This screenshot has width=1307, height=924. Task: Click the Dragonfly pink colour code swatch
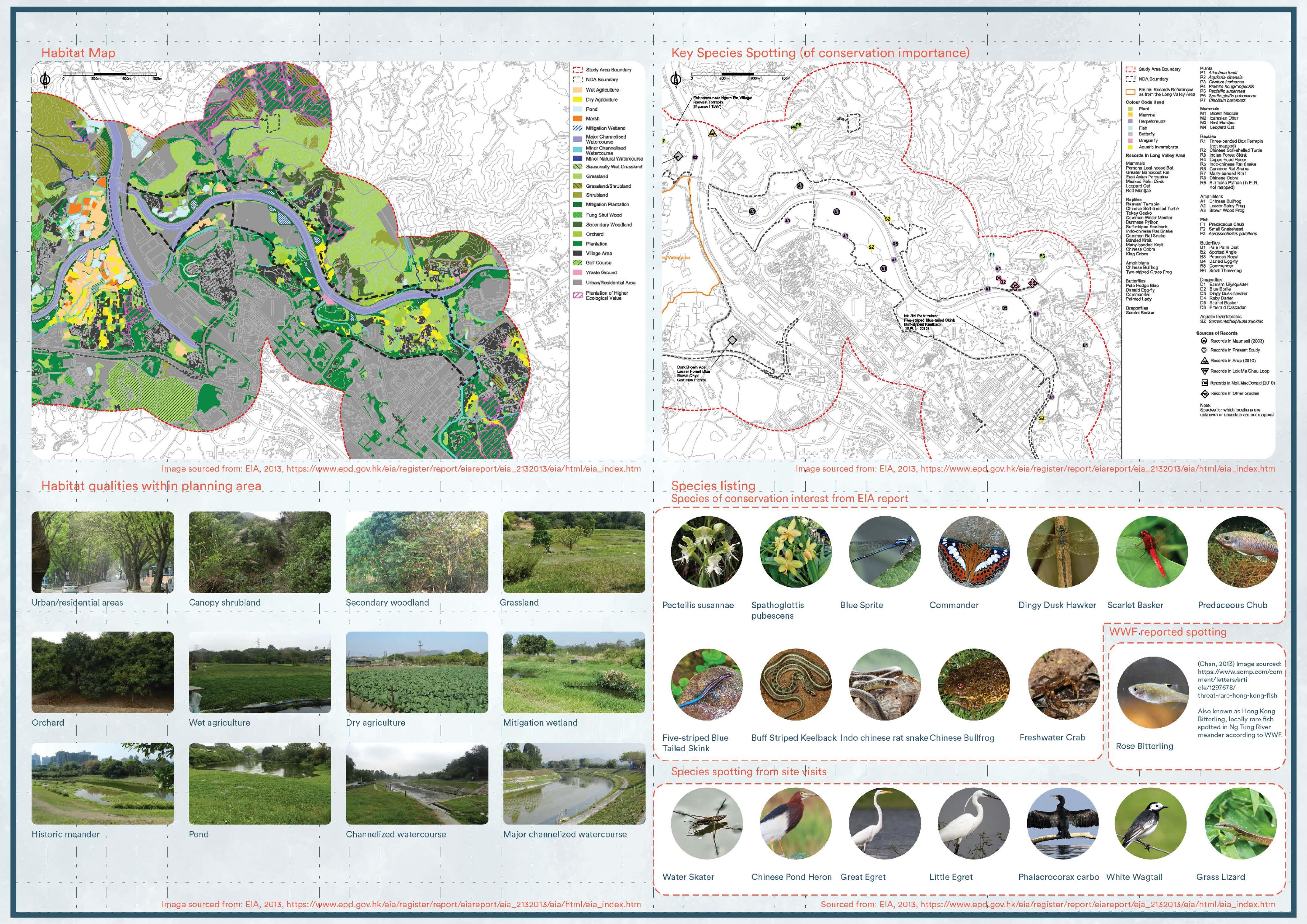(x=1130, y=140)
